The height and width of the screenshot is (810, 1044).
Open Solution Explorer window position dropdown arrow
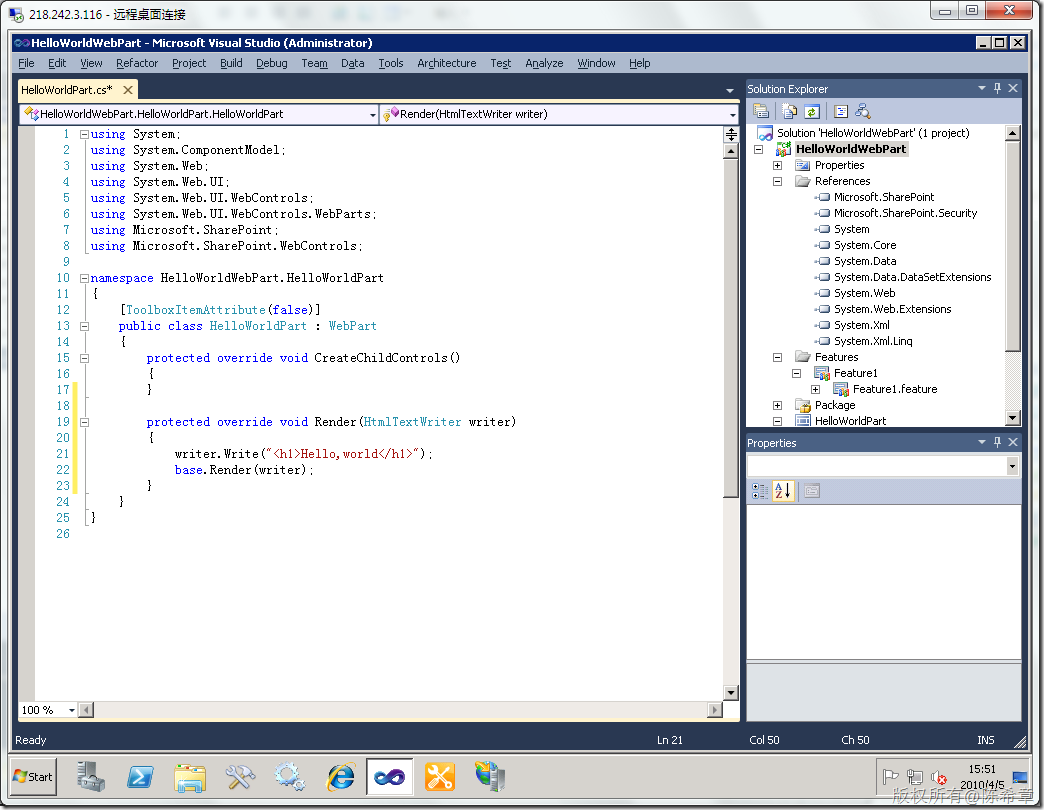coord(981,88)
